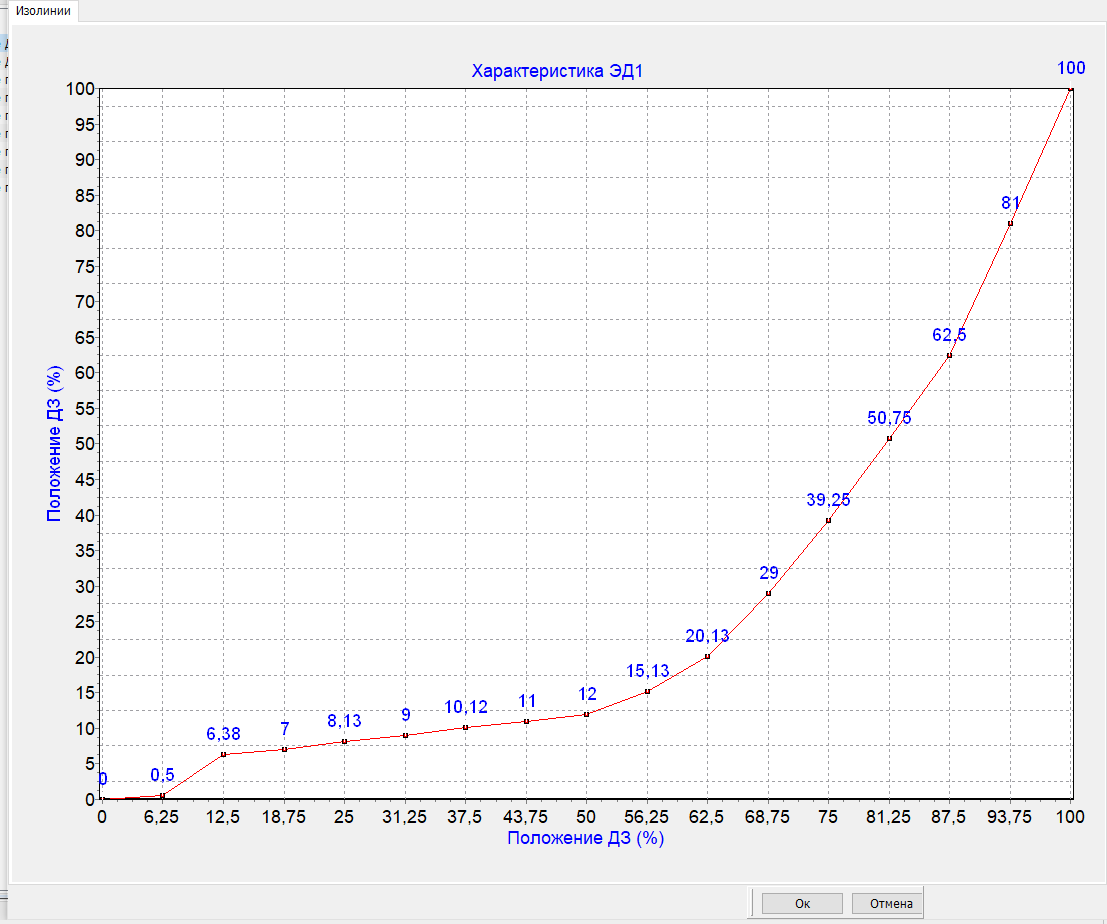Viewport: 1107px width, 924px height.
Task: Click the curve point labeled 20,13
Action: (707, 656)
